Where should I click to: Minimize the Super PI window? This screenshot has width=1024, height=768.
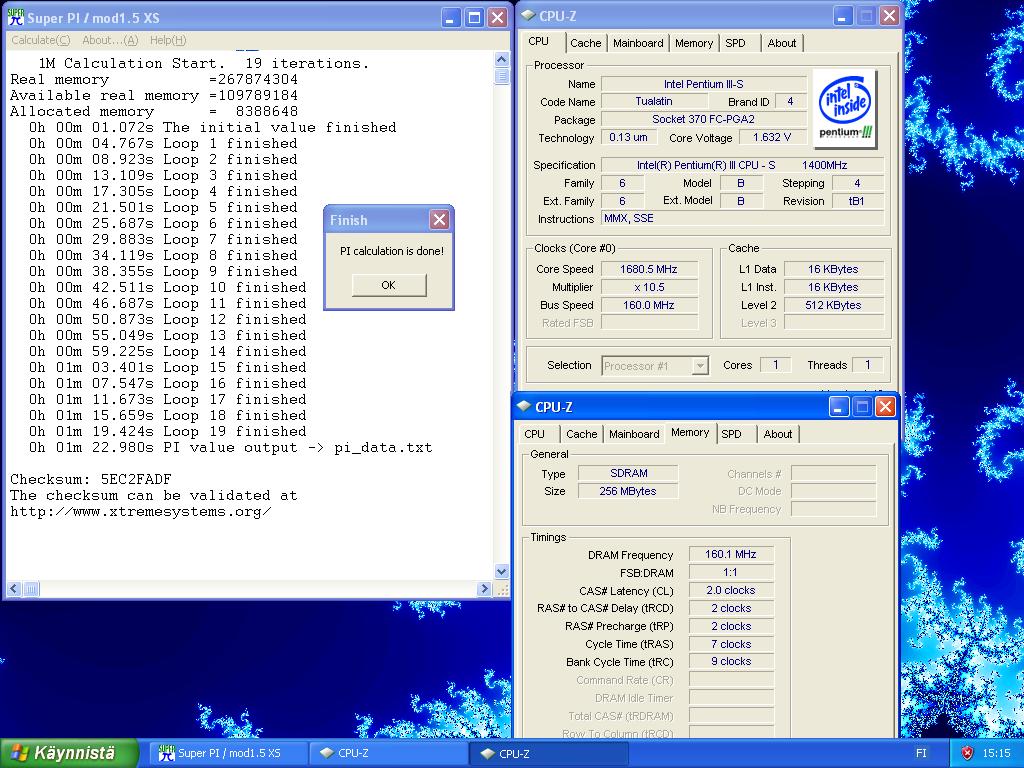click(451, 18)
